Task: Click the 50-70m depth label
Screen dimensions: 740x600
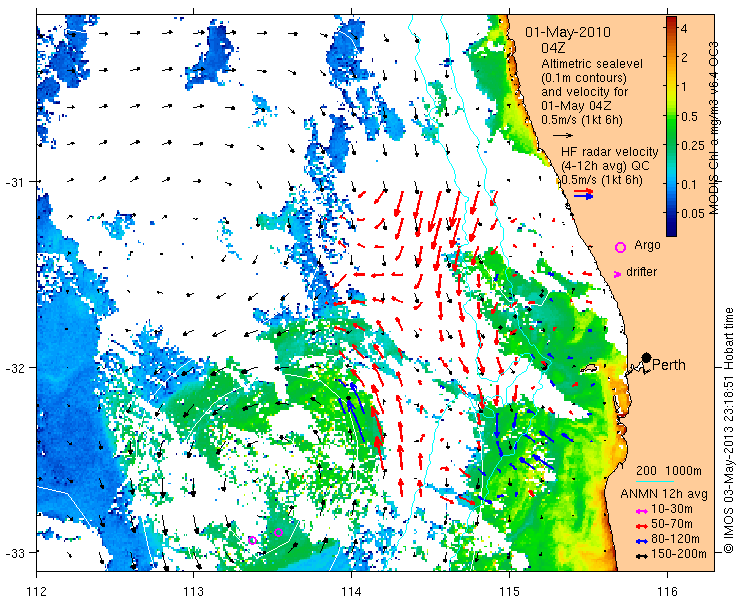Action: click(x=672, y=524)
